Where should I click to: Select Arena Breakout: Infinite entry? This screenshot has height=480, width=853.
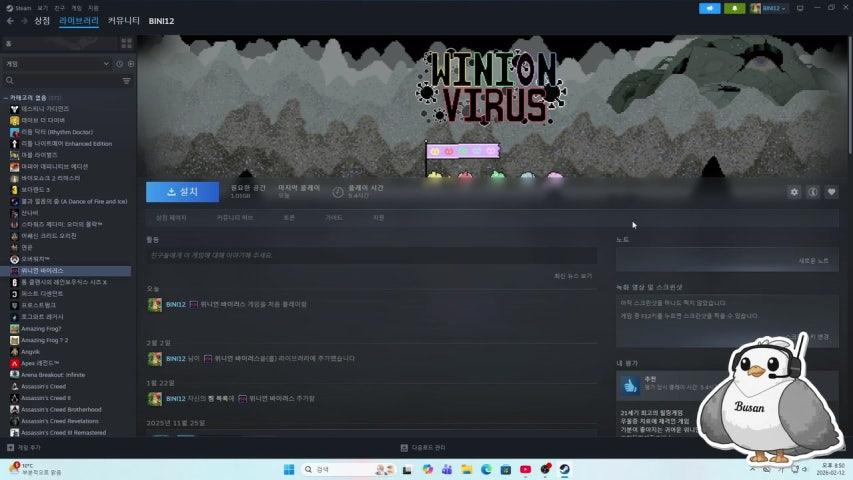click(53, 375)
